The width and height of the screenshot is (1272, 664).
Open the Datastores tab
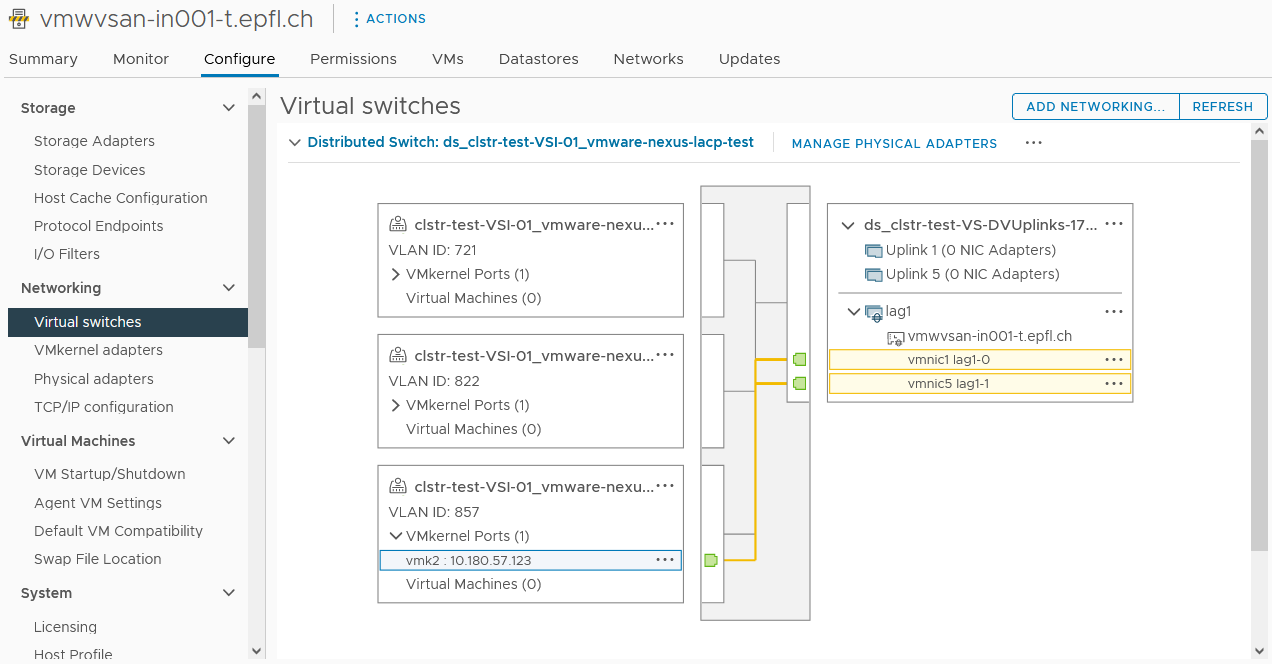[538, 59]
